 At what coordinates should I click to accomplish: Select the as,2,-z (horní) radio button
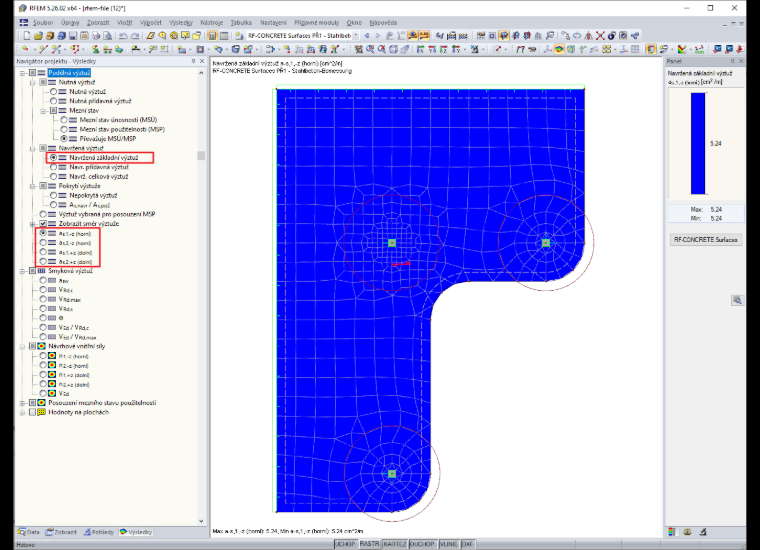[x=43, y=243]
